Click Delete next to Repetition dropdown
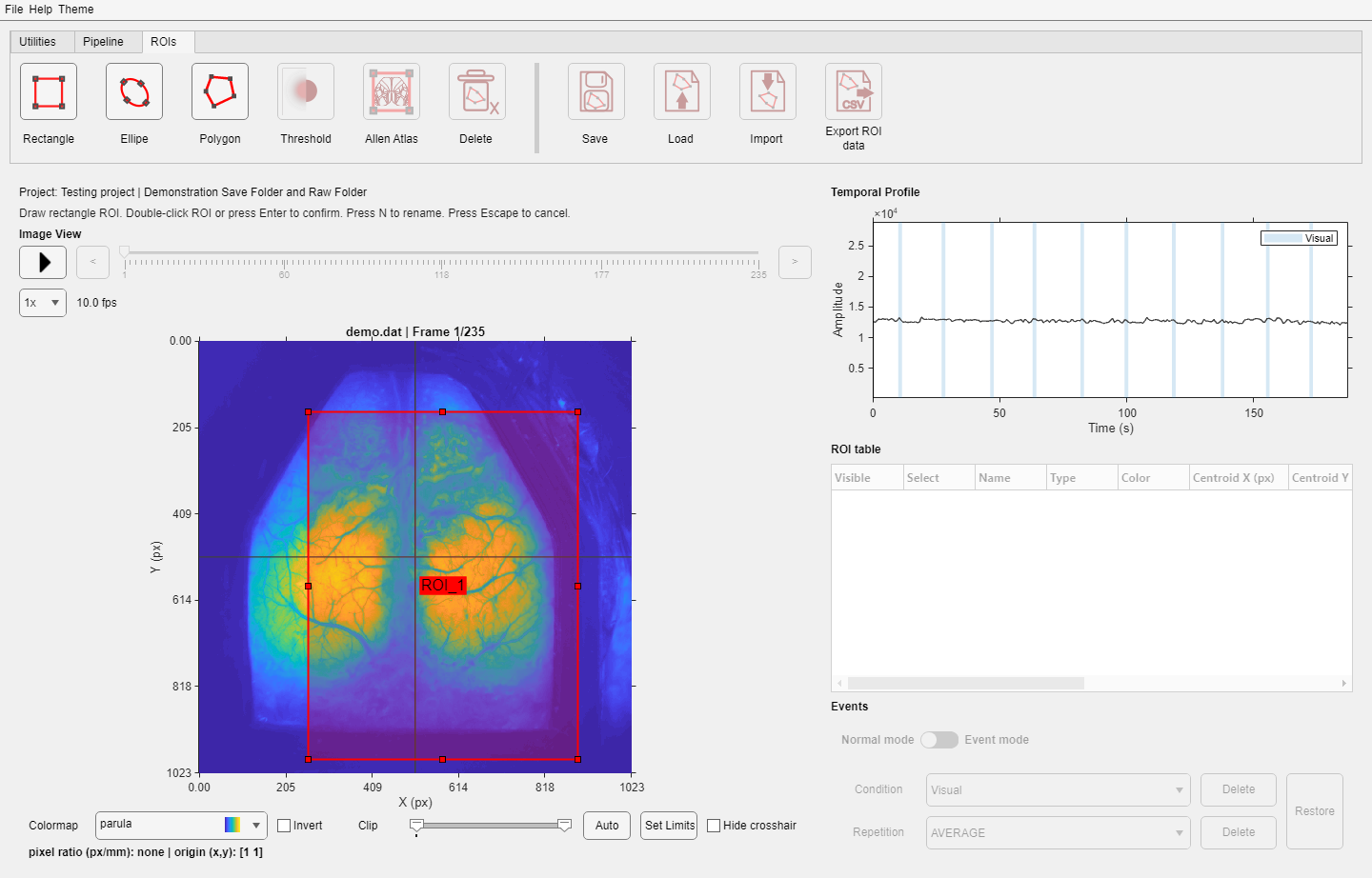The height and width of the screenshot is (878, 1372). 1239,832
